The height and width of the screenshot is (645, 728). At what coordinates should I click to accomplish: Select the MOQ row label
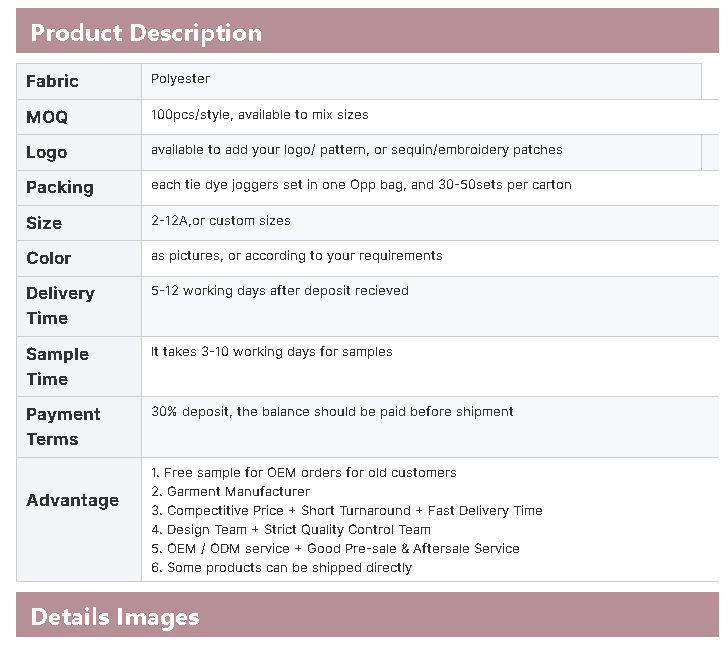[x=47, y=117]
